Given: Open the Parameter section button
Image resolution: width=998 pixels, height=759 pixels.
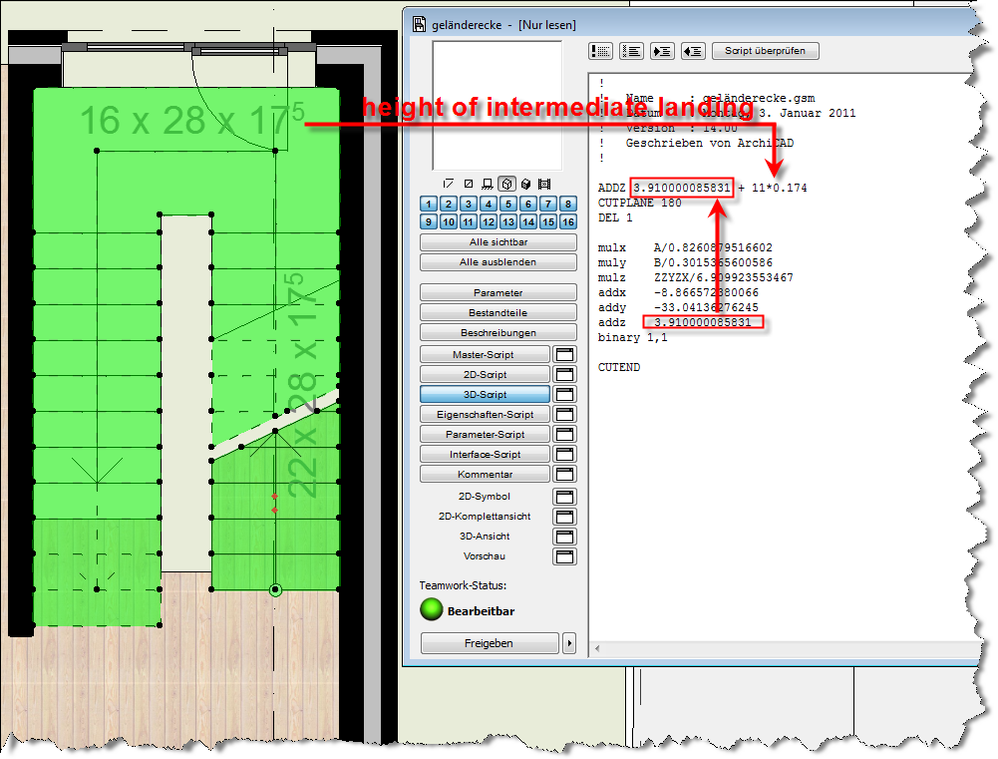Looking at the screenshot, I should point(498,293).
